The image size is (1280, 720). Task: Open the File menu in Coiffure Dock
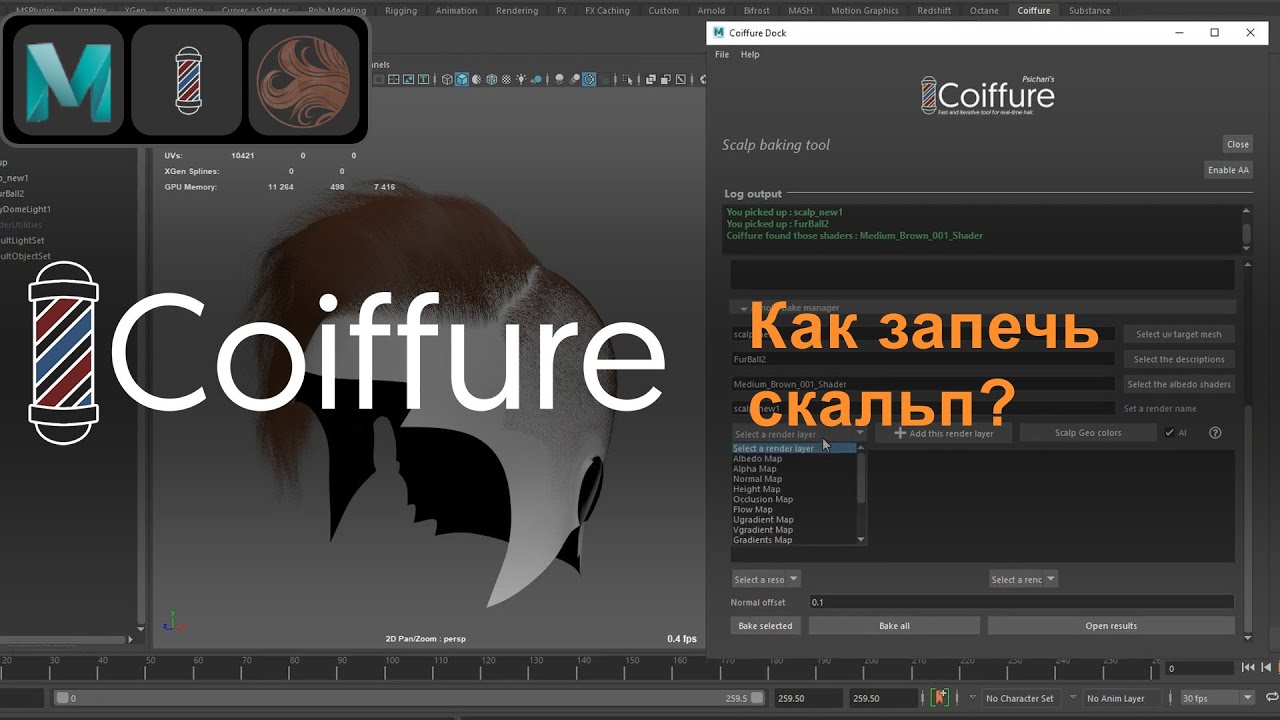click(722, 55)
